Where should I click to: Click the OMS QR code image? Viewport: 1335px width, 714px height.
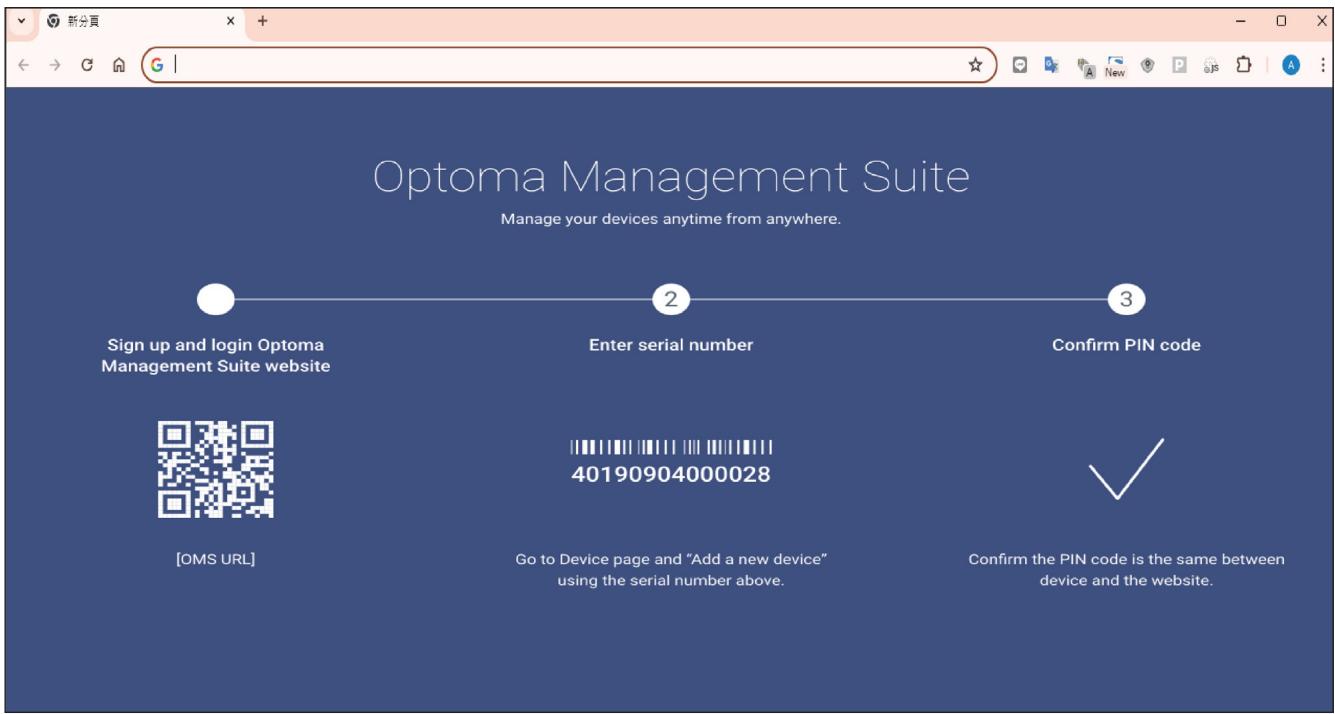[216, 469]
